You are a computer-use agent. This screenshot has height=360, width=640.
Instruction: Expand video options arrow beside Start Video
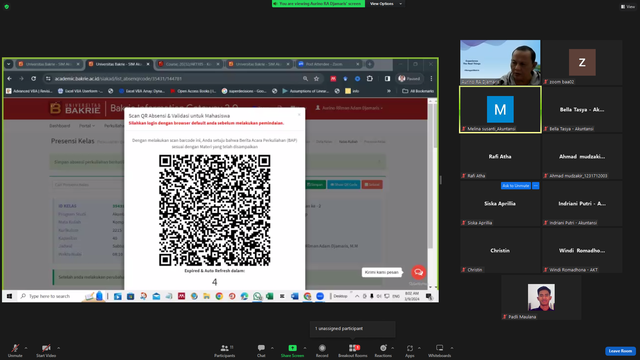[x=58, y=348]
